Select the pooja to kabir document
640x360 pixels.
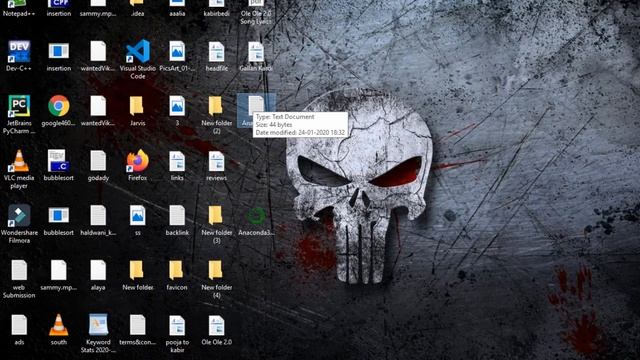pyautogui.click(x=177, y=333)
